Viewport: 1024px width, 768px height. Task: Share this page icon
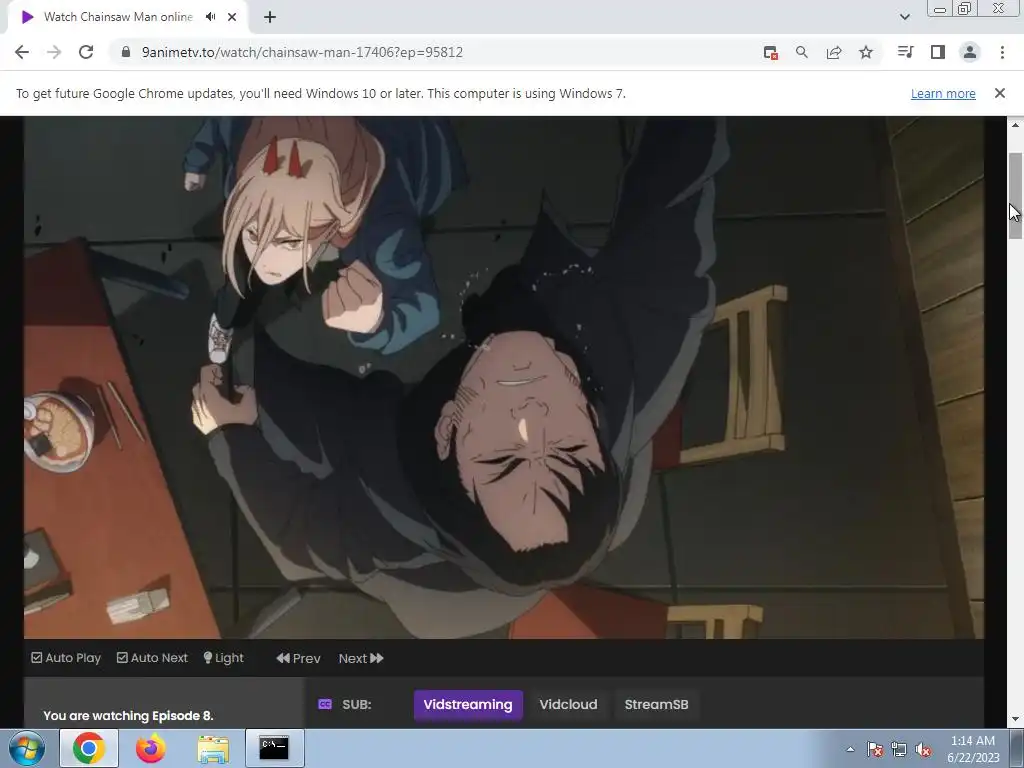click(834, 52)
